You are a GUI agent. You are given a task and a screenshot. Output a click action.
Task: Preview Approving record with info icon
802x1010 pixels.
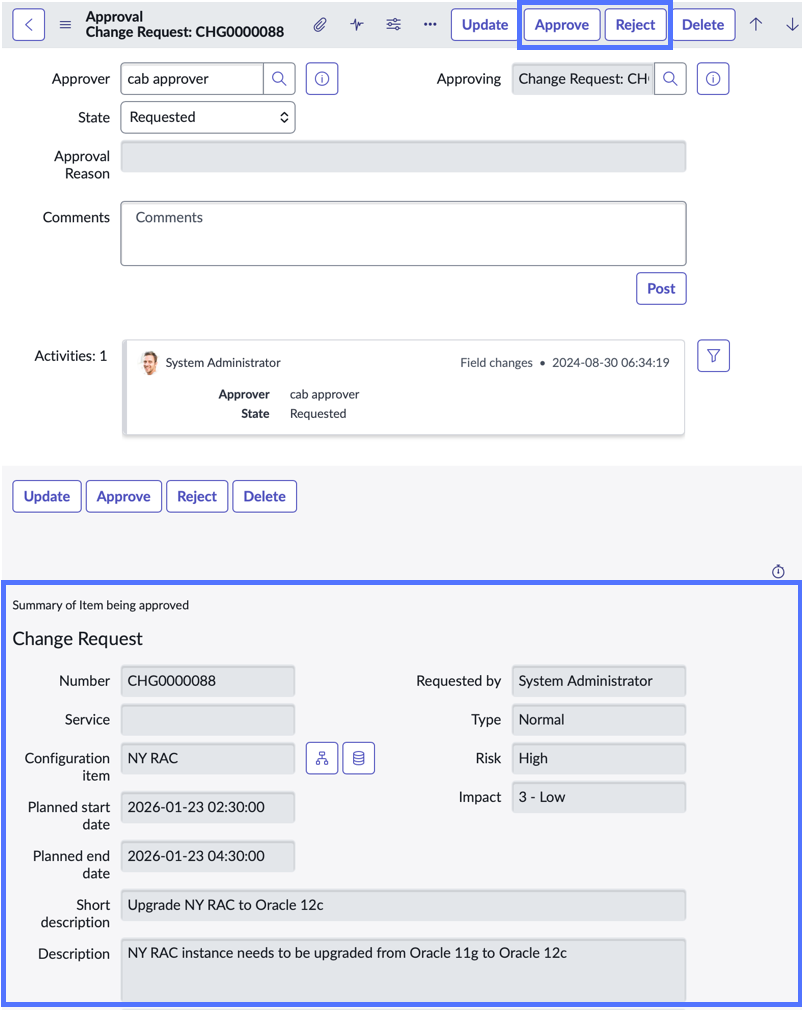tap(713, 79)
